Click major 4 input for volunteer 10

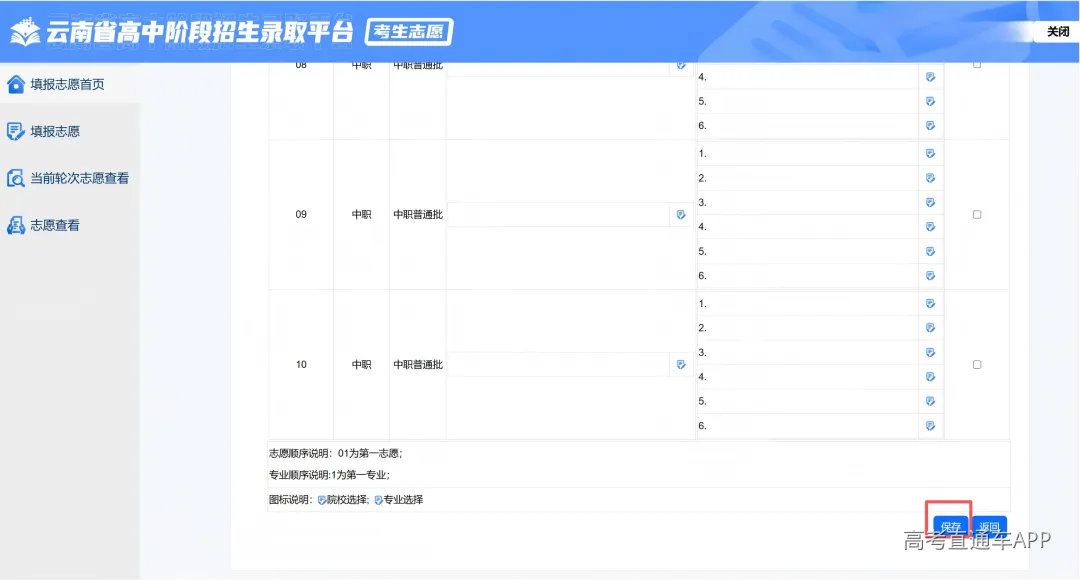807,377
